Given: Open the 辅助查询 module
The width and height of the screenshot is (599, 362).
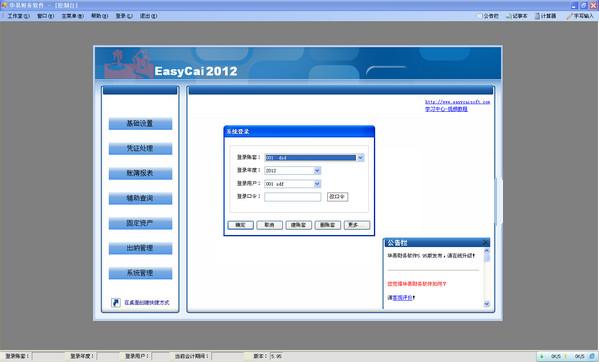Looking at the screenshot, I should click(x=140, y=199).
